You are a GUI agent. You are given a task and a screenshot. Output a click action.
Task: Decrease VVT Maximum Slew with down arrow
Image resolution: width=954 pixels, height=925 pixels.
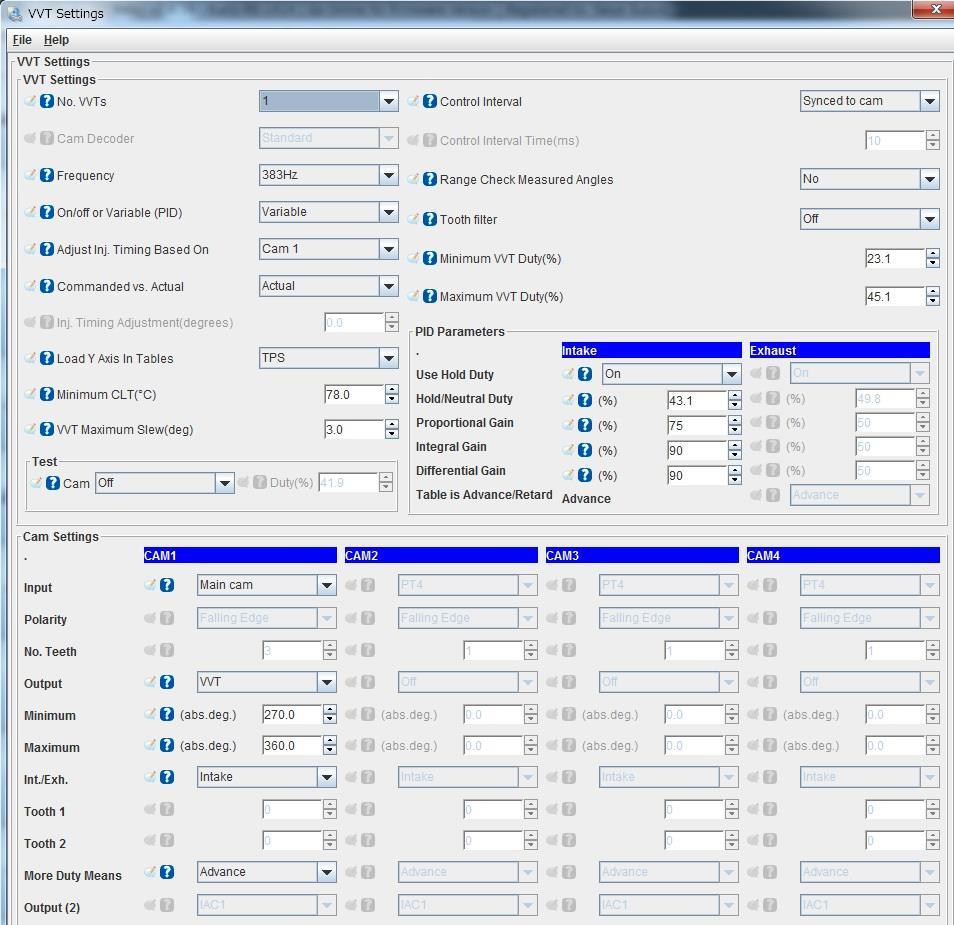(392, 435)
